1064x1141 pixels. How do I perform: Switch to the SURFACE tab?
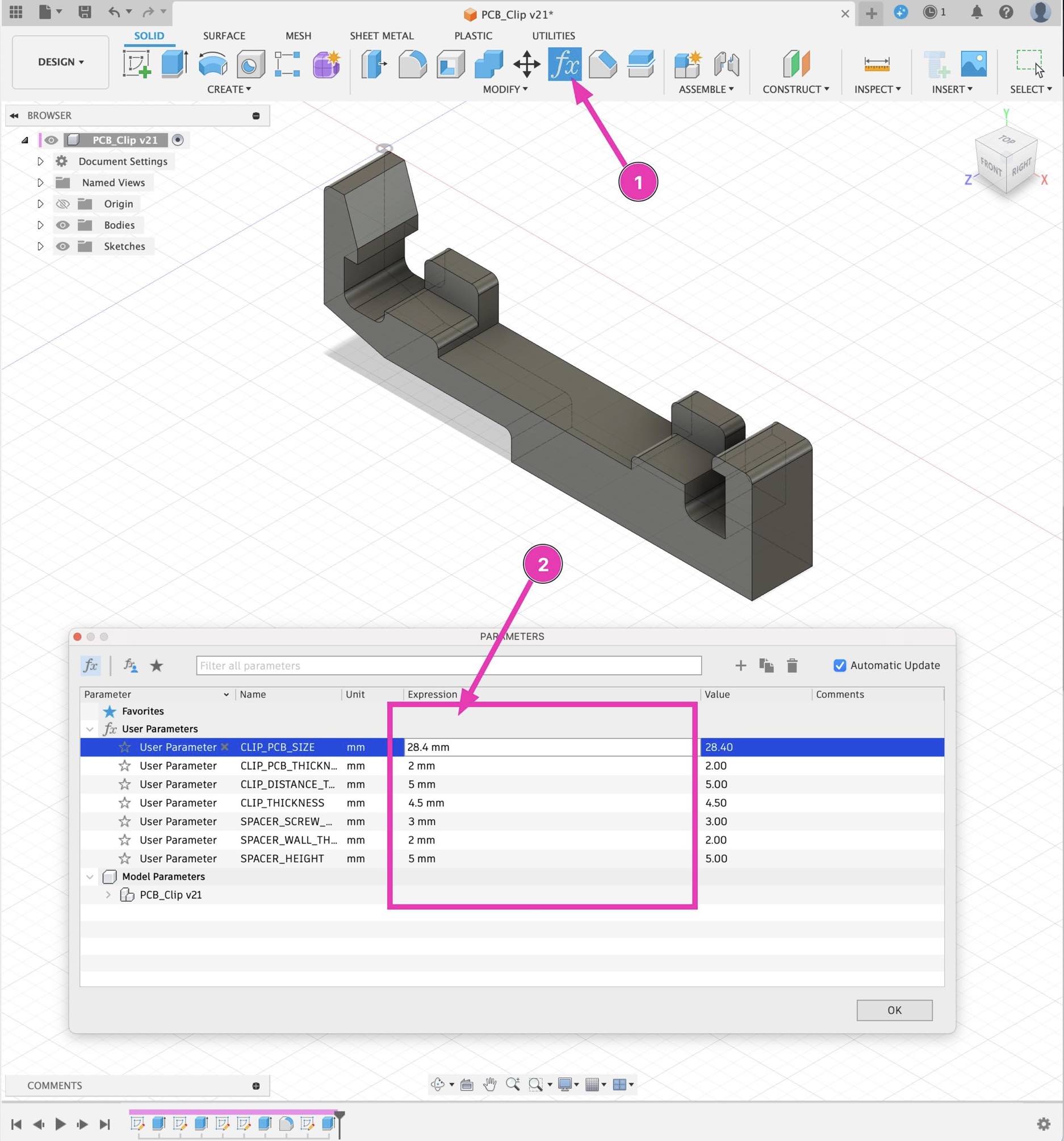click(224, 36)
